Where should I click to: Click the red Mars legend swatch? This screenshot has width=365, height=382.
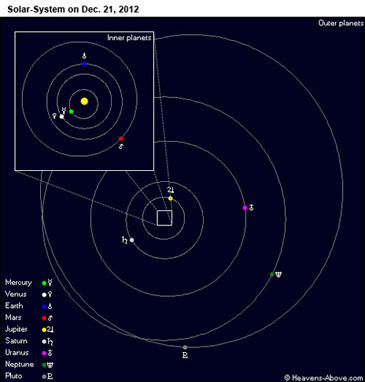tap(44, 318)
